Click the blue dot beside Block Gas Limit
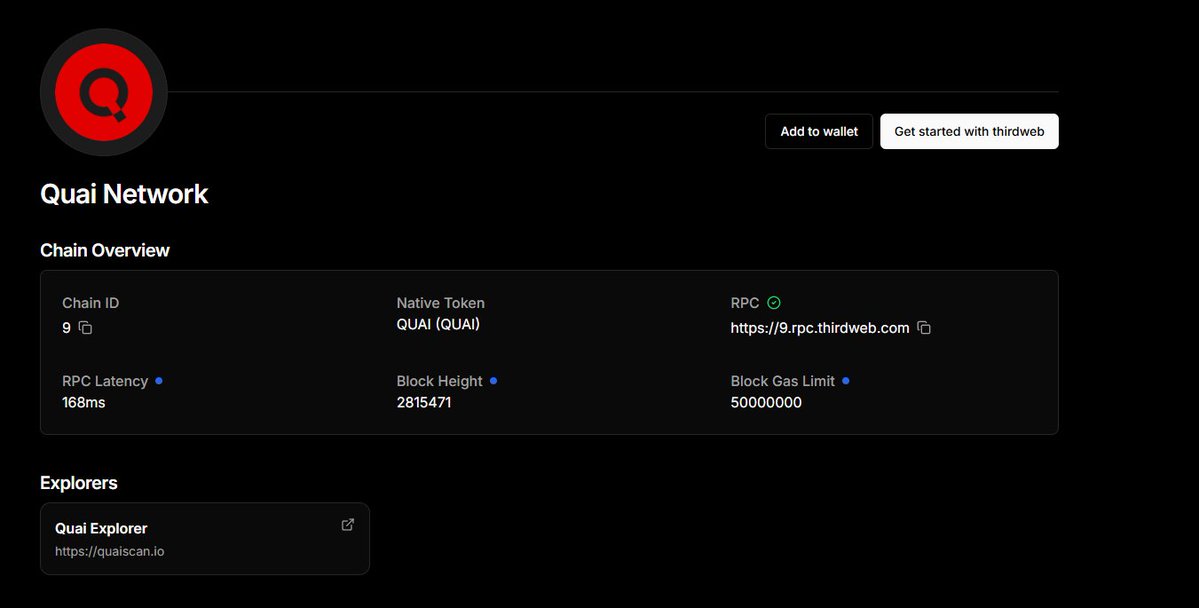The height and width of the screenshot is (608, 1199). (846, 381)
